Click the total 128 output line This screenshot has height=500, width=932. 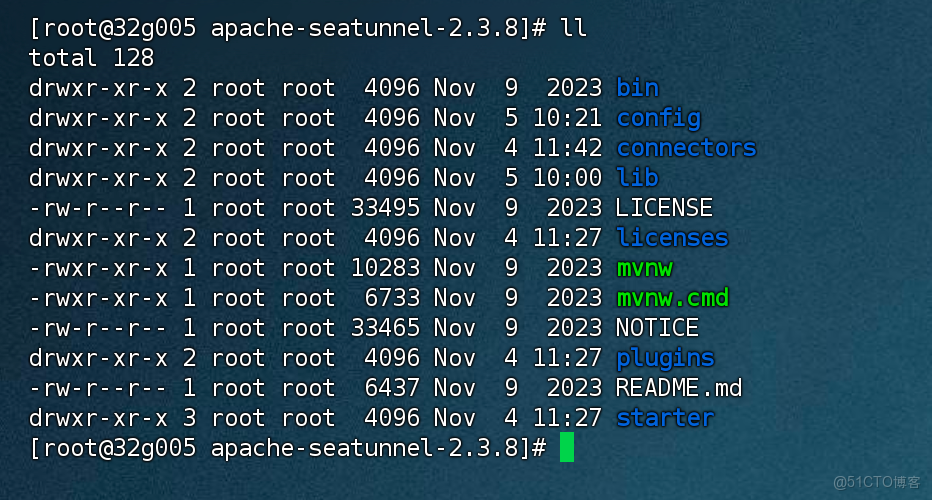[x=91, y=58]
